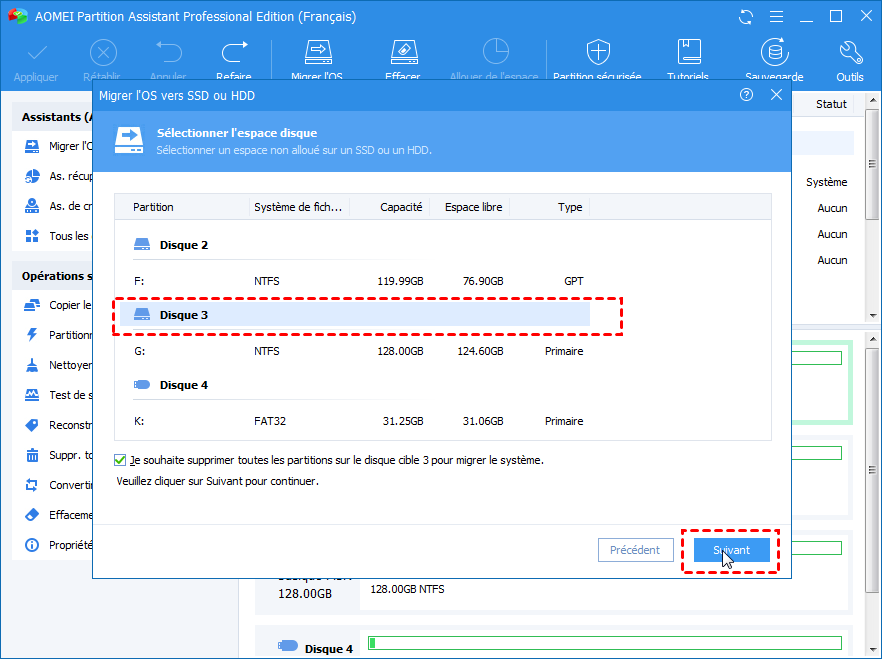The height and width of the screenshot is (659, 882).
Task: Open Tutoriels book icon
Action: coord(688,52)
